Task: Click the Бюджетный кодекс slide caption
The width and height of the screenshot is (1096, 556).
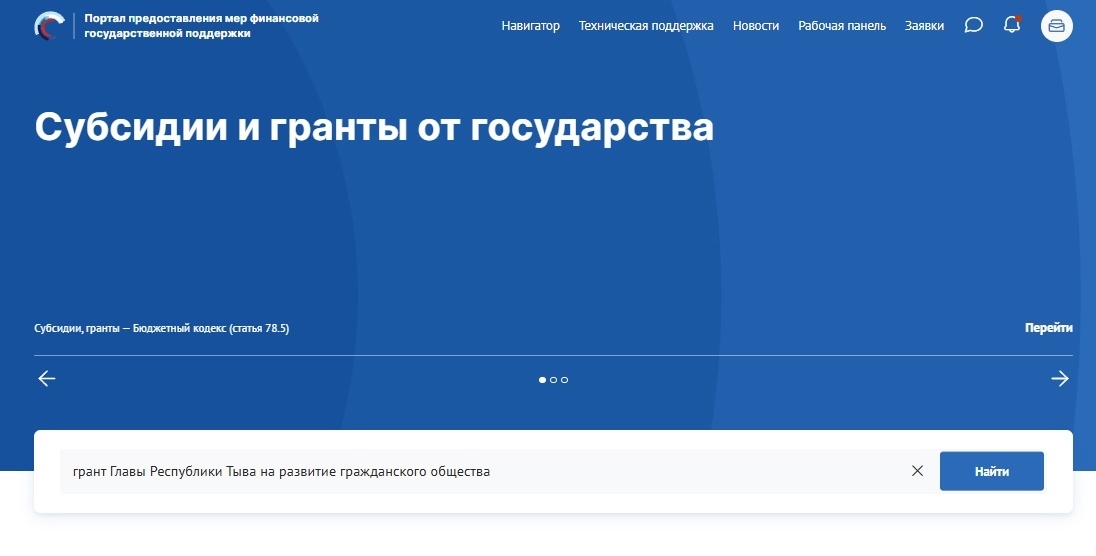Action: (161, 328)
